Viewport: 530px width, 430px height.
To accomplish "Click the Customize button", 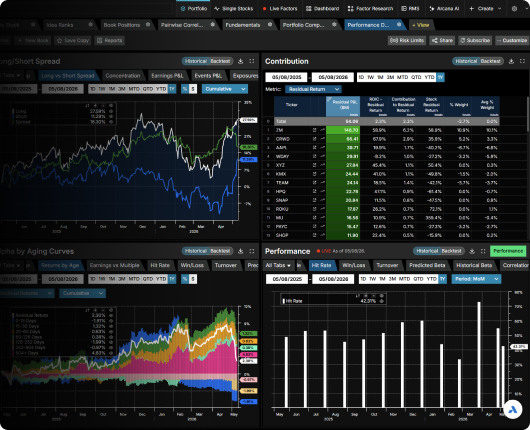I will pyautogui.click(x=512, y=41).
